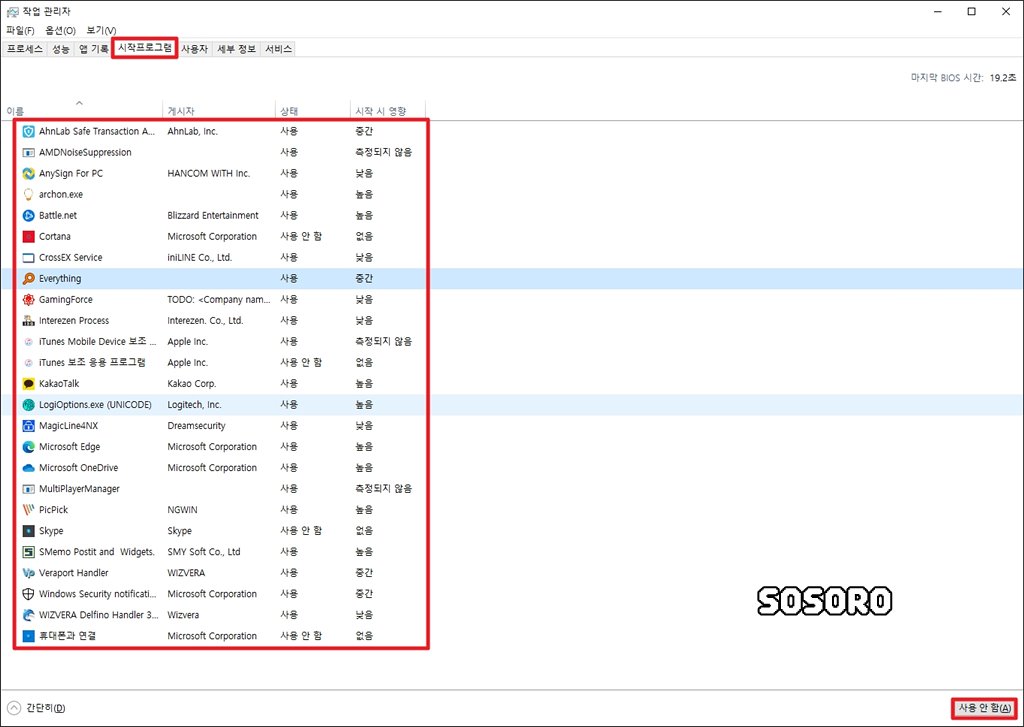Click the HANCOM WITH Inc. publisher cell
This screenshot has width=1024, height=727.
point(209,173)
